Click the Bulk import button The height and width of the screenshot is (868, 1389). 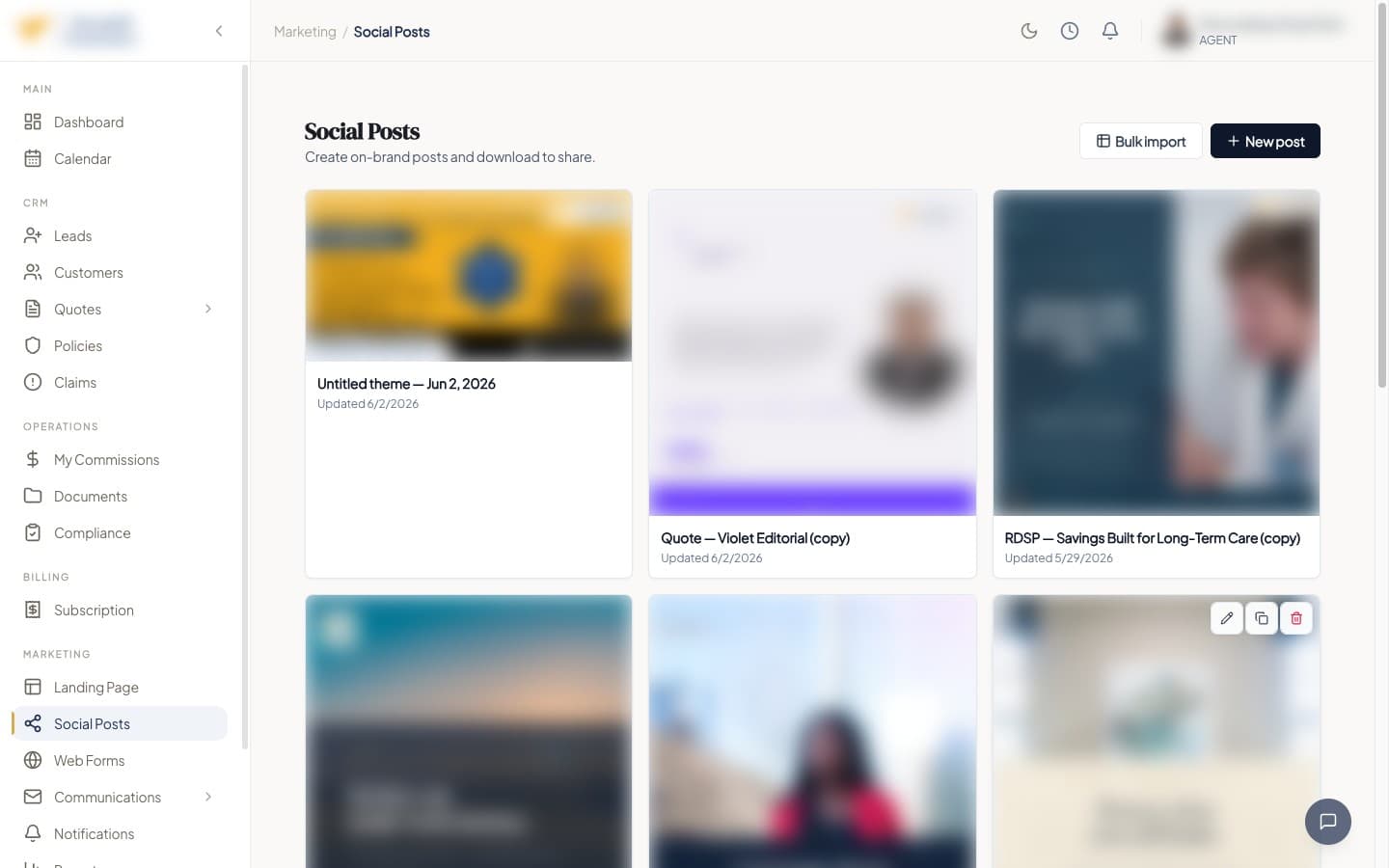(1141, 141)
